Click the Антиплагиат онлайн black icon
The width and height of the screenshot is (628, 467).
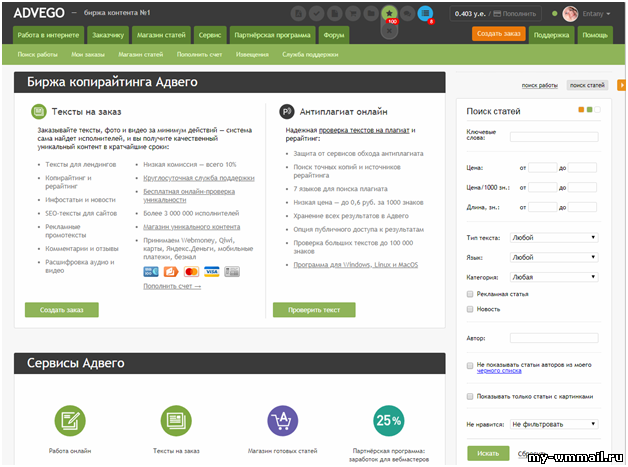pos(287,111)
